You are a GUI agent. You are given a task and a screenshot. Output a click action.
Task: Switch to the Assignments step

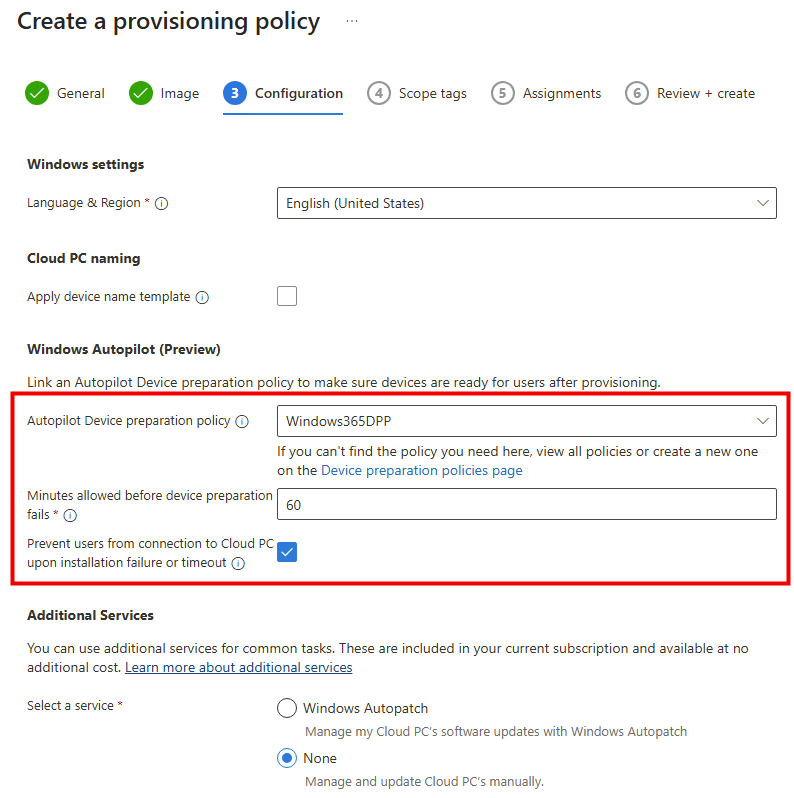coord(547,93)
